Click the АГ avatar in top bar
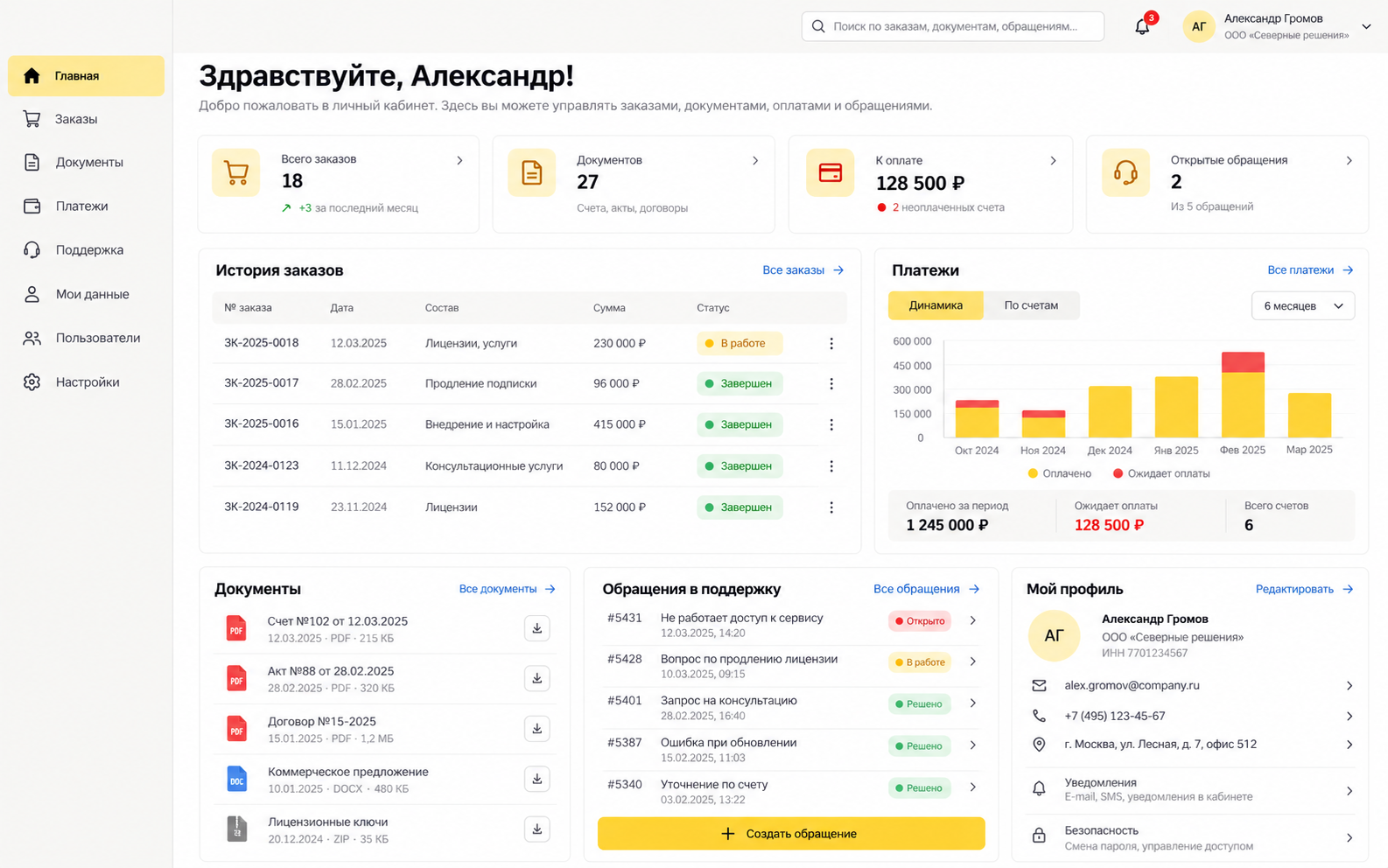Image resolution: width=1388 pixels, height=868 pixels. (1199, 26)
